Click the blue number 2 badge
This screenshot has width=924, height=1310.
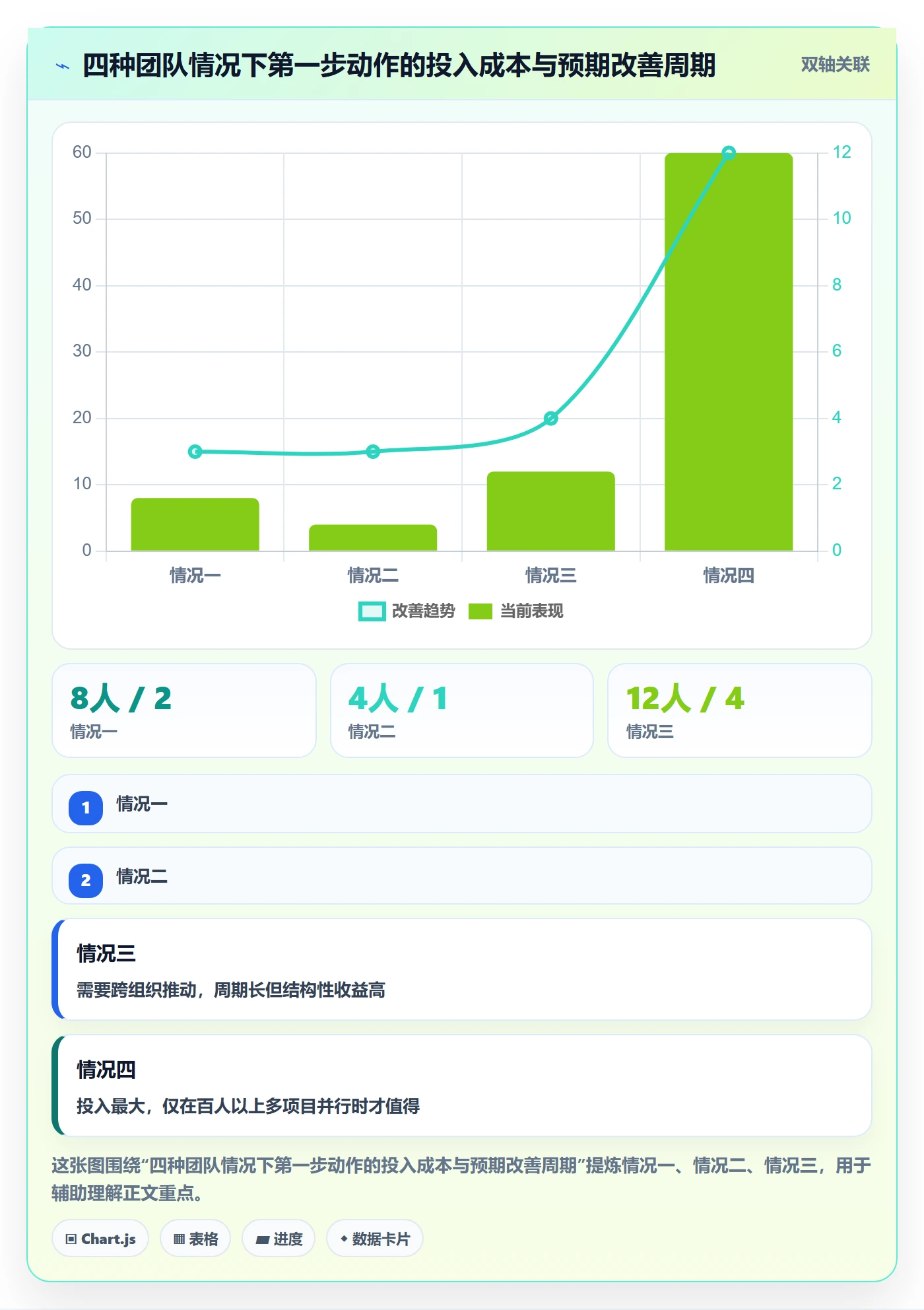86,880
